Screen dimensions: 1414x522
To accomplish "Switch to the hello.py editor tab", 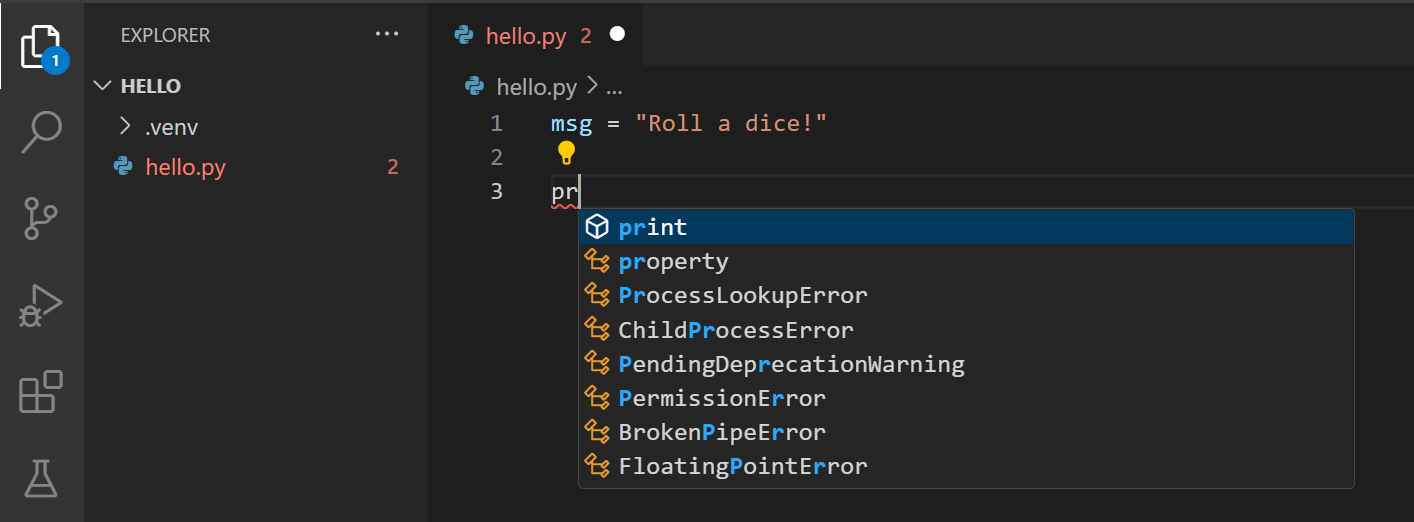I will [x=525, y=37].
